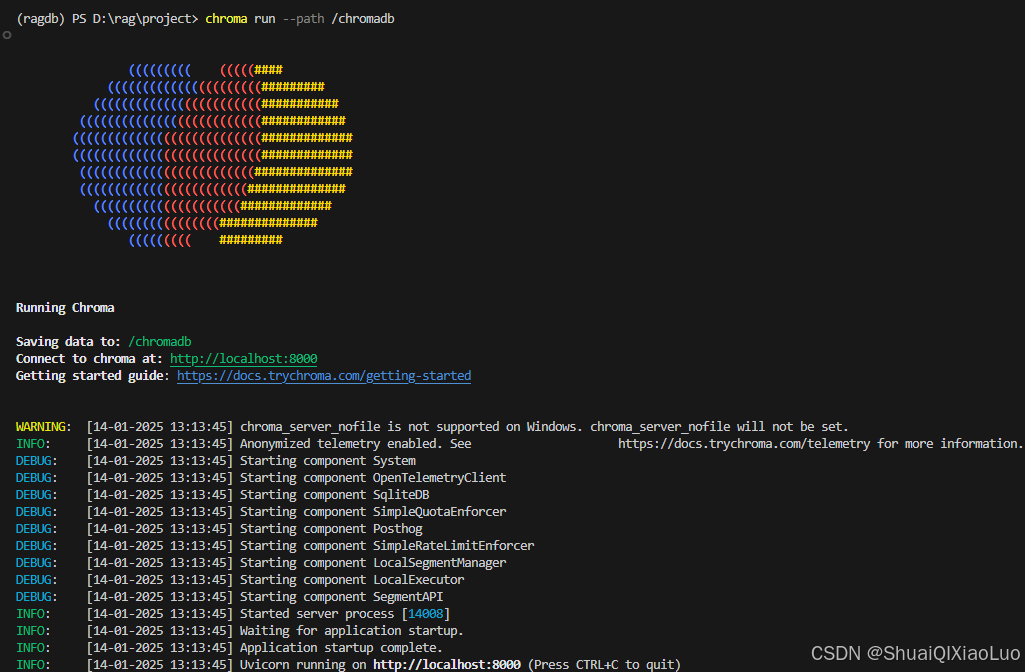This screenshot has height=672, width=1025.
Task: Open the http://localhost:8000 connect link
Action: pyautogui.click(x=243, y=358)
